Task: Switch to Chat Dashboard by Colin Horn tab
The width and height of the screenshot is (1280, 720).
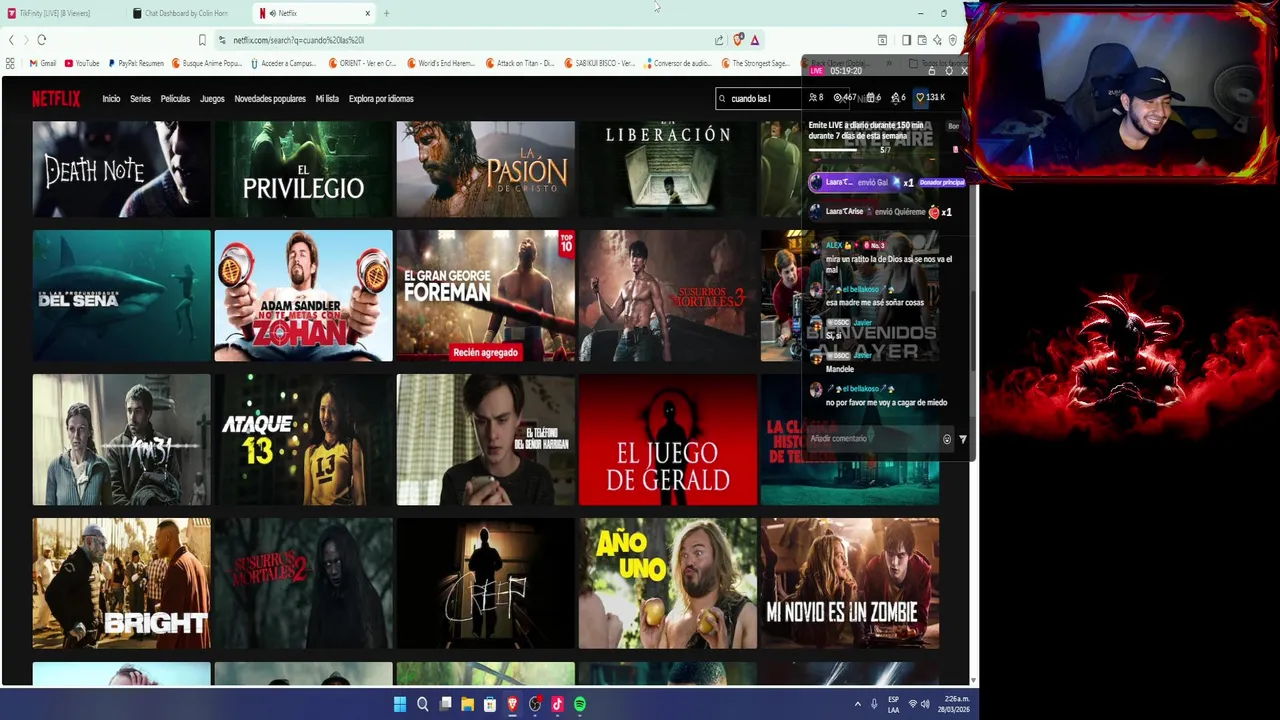Action: point(186,13)
